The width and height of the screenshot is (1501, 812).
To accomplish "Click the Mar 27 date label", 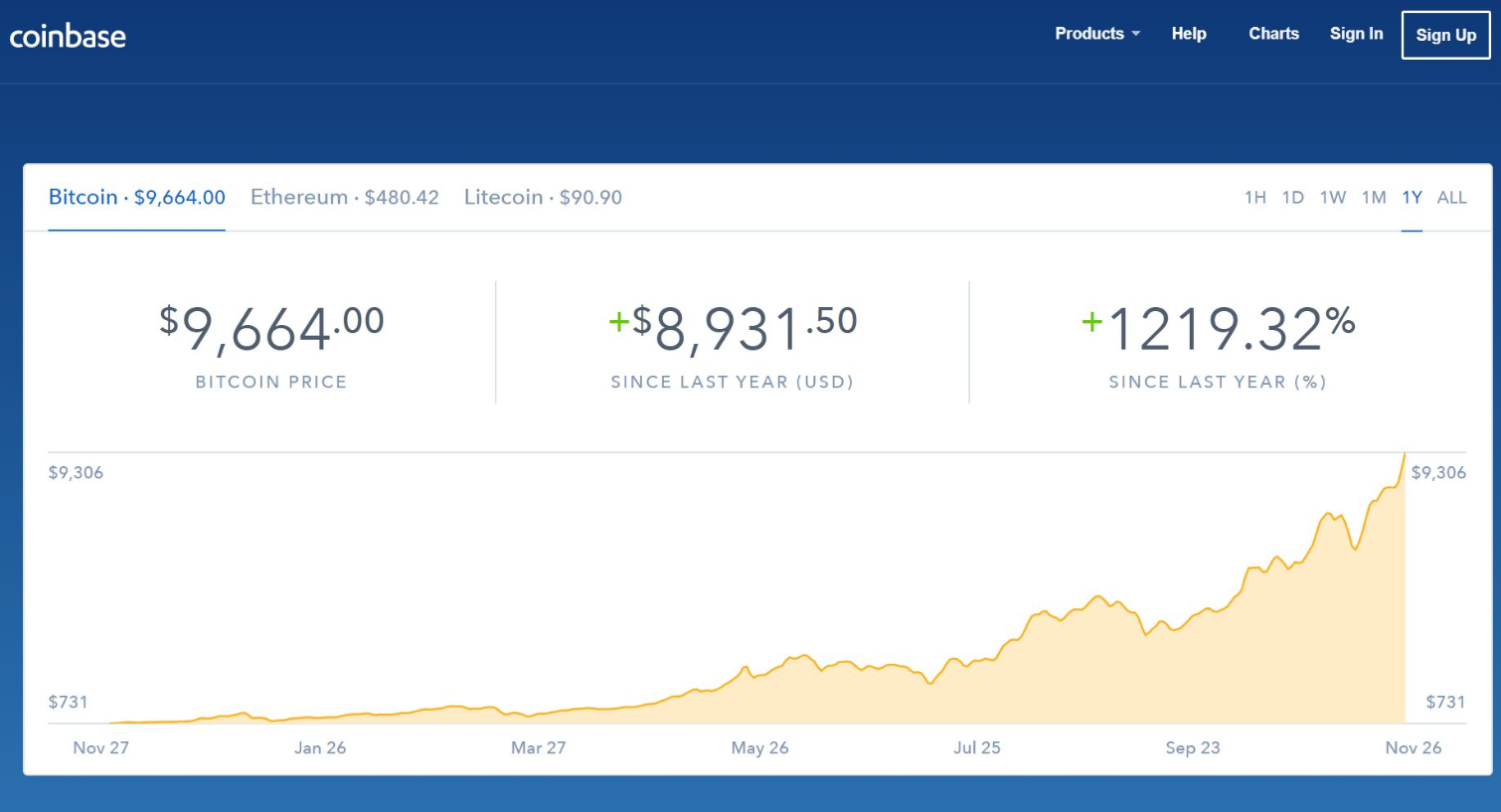I will 538,747.
